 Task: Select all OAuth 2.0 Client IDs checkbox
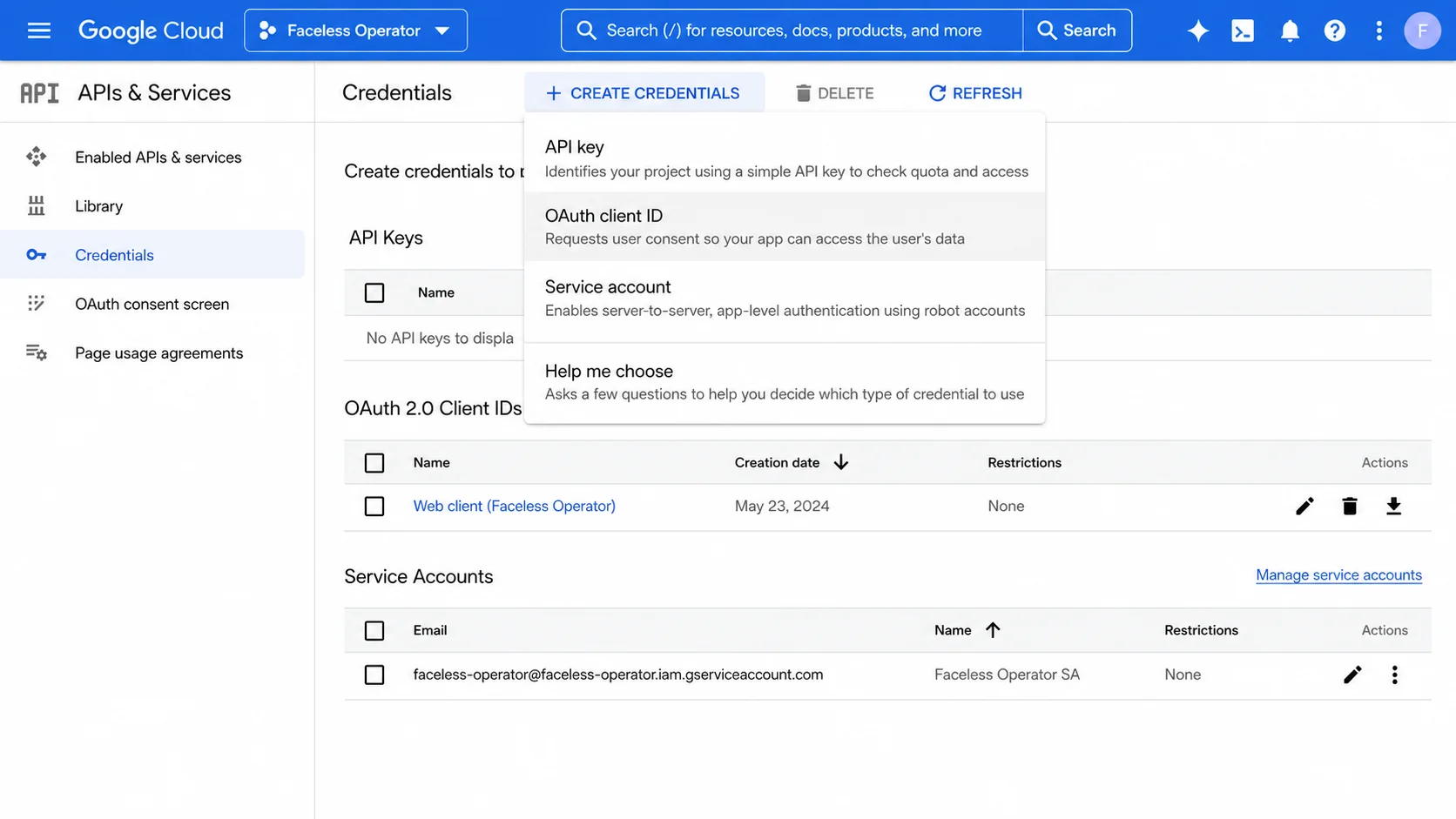(374, 463)
